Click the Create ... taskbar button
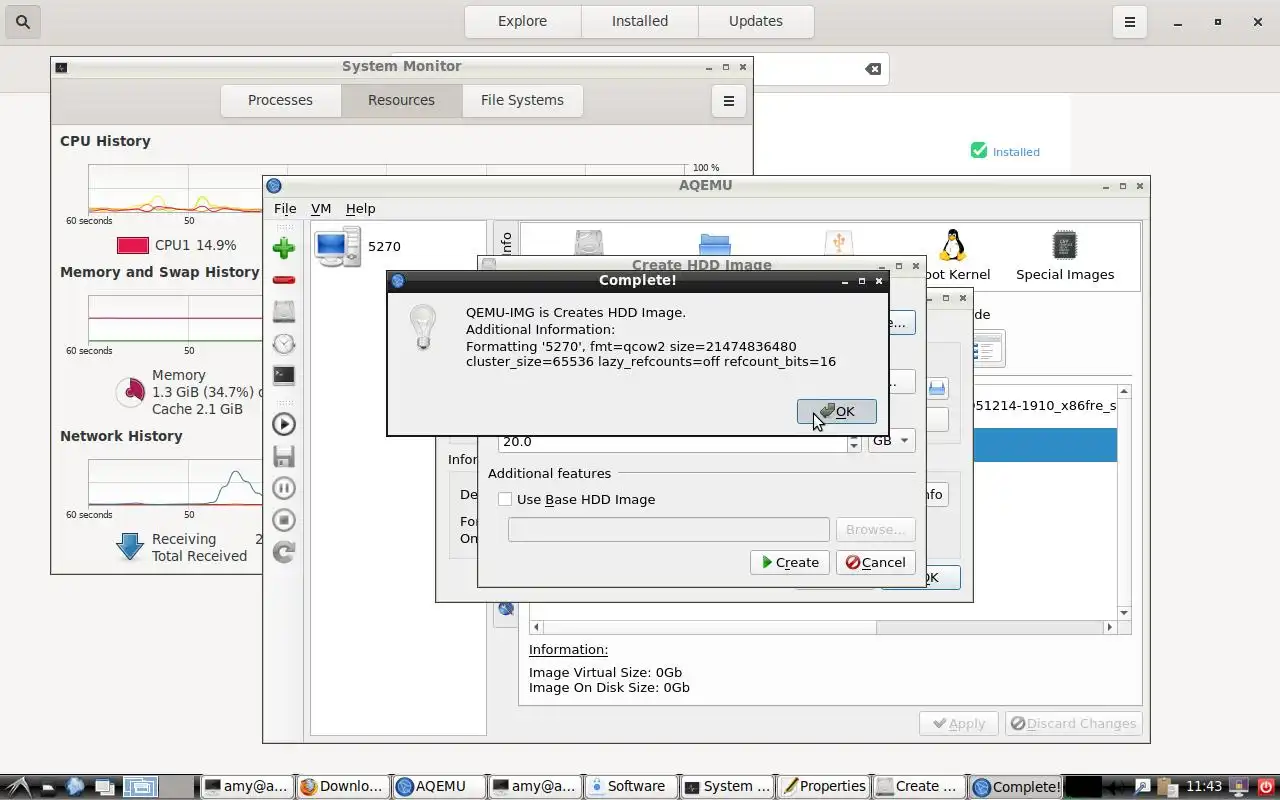1280x800 pixels. point(919,786)
